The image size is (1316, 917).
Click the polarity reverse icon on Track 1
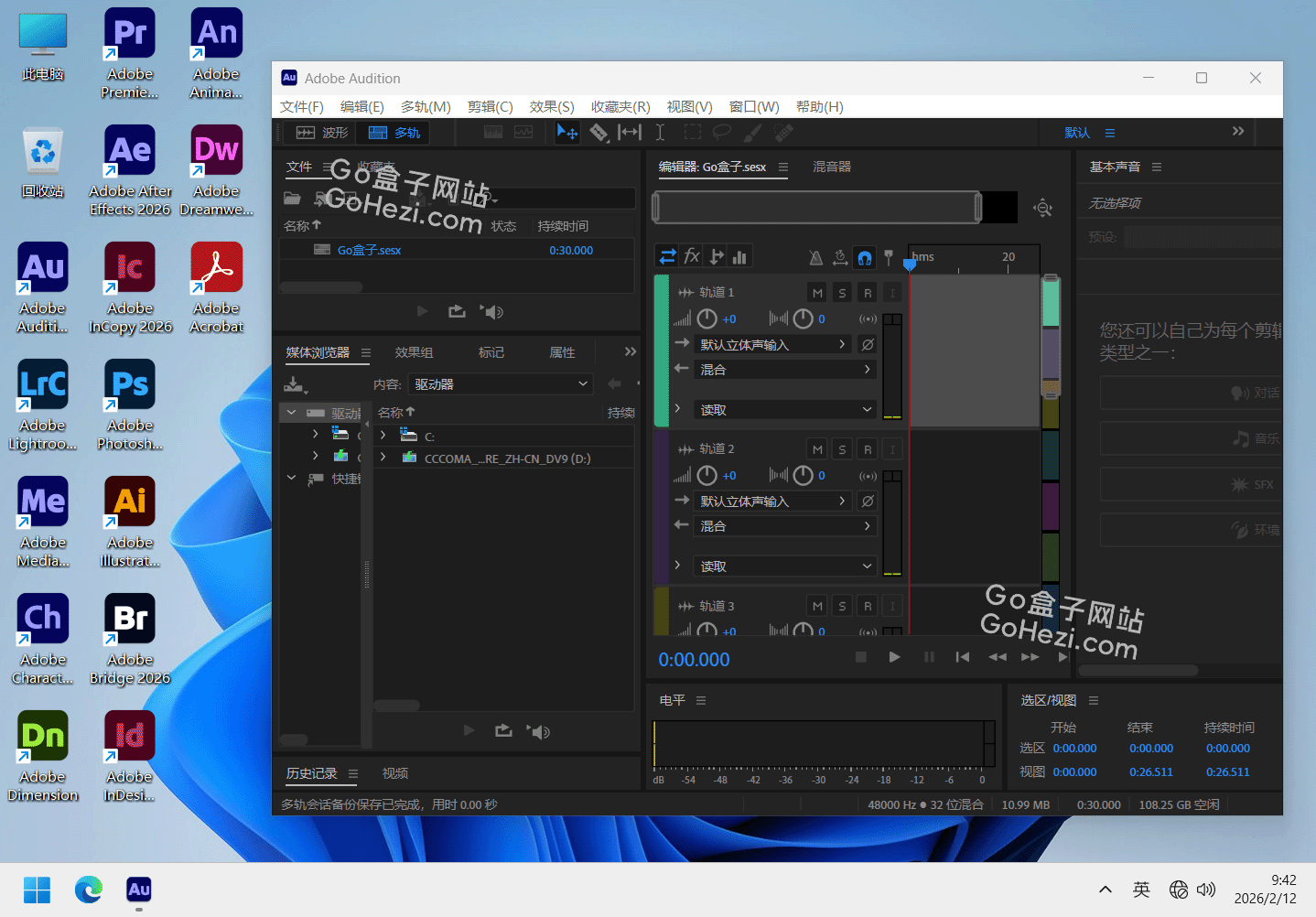(868, 344)
